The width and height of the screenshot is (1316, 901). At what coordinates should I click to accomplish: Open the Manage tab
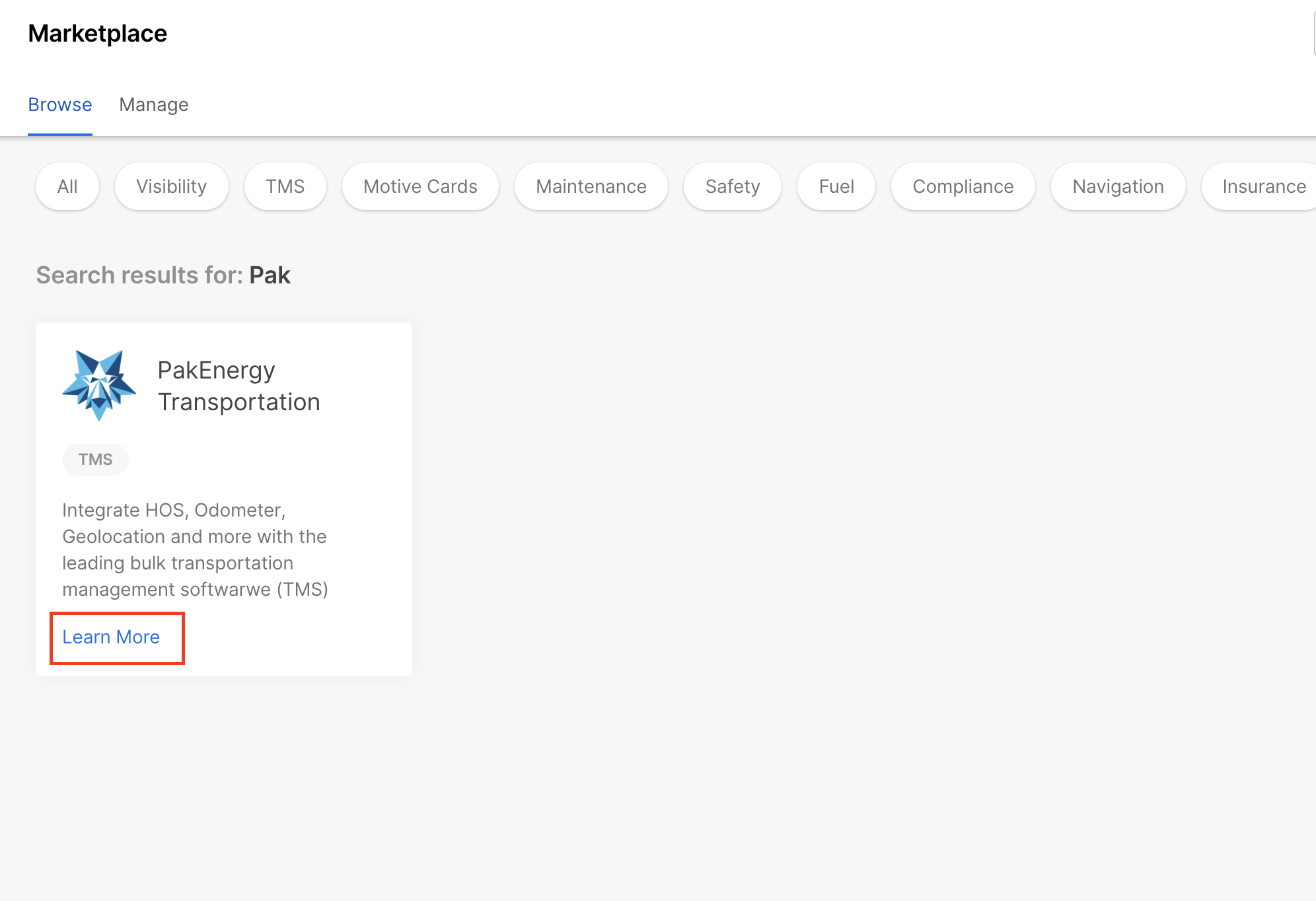154,105
